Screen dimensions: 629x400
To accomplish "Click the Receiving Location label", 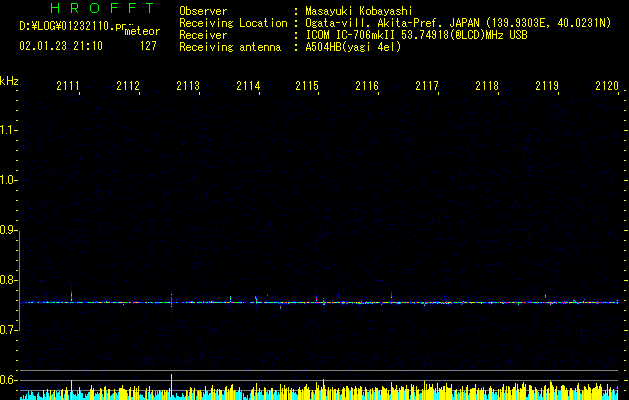I will [x=233, y=23].
